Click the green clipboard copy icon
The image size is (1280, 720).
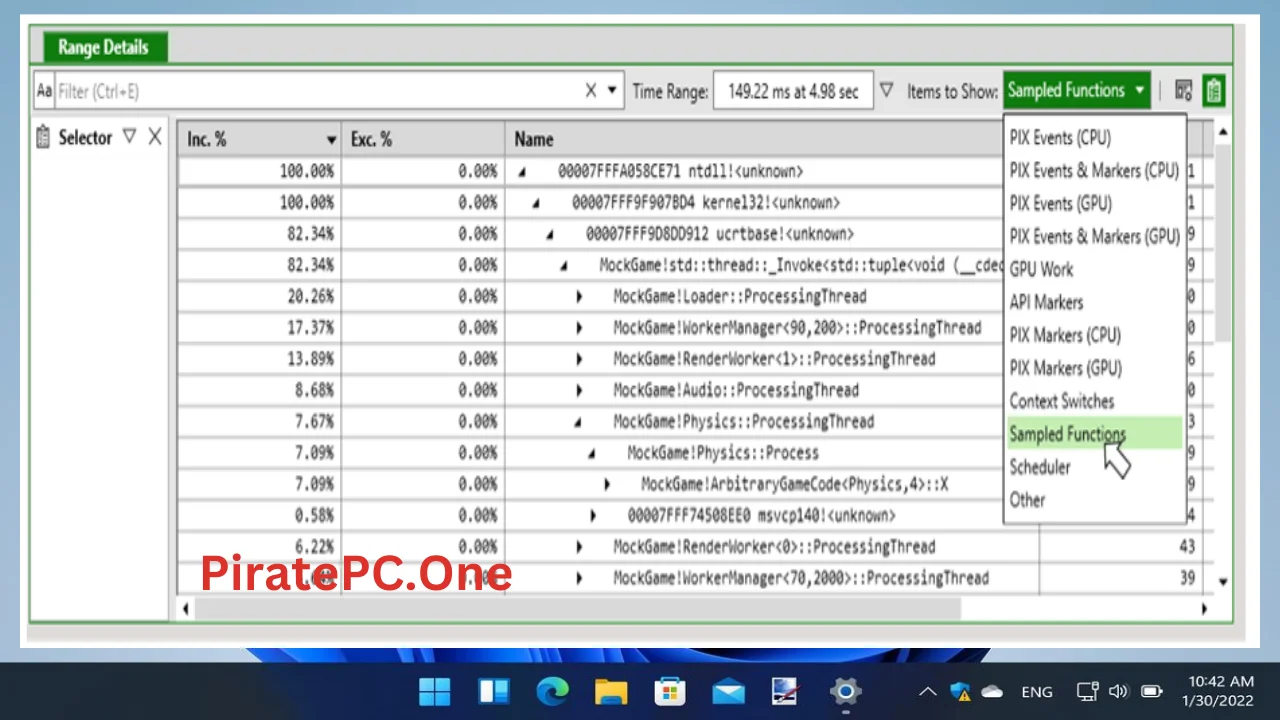[x=1214, y=91]
